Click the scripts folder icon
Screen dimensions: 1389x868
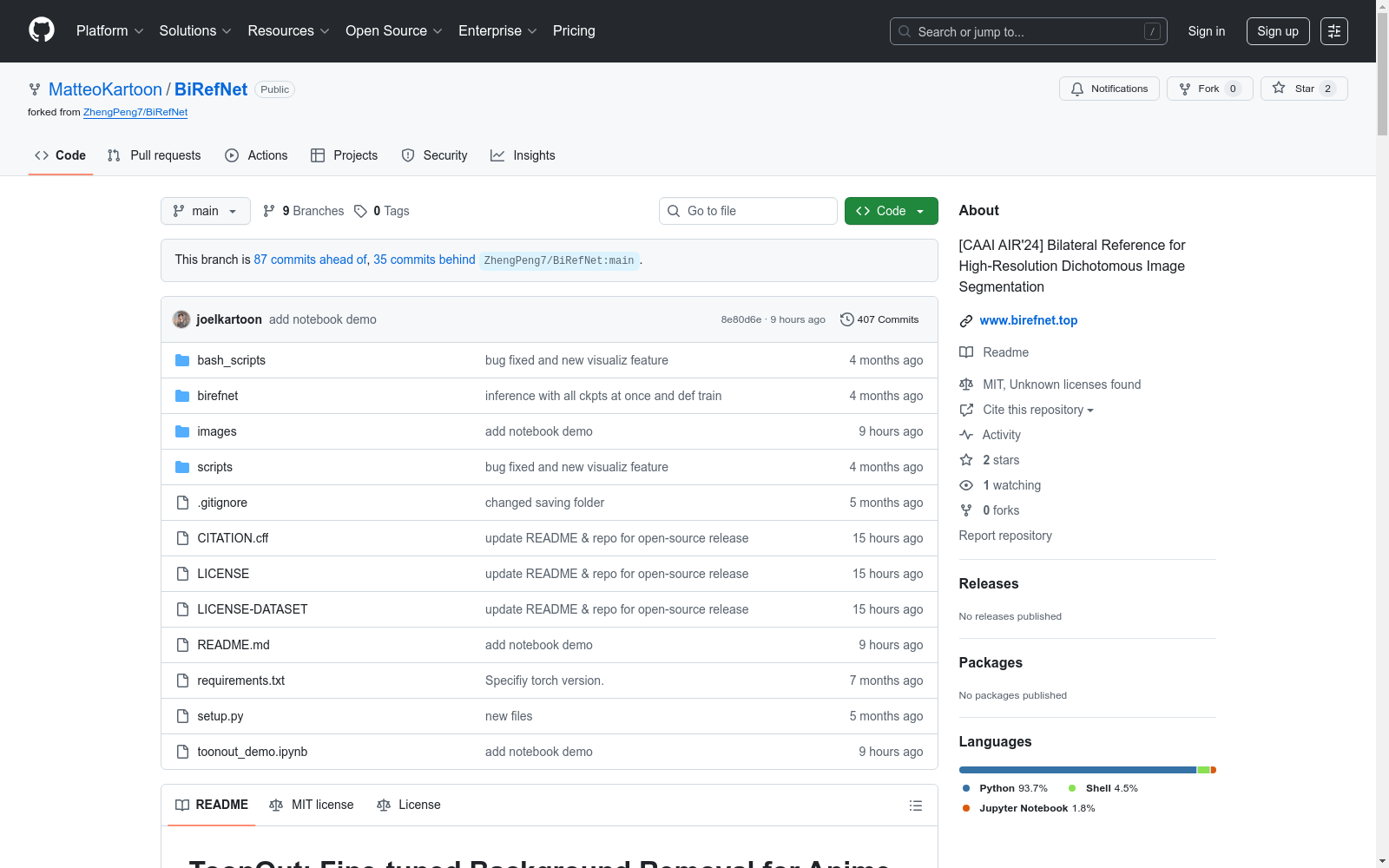point(182,467)
